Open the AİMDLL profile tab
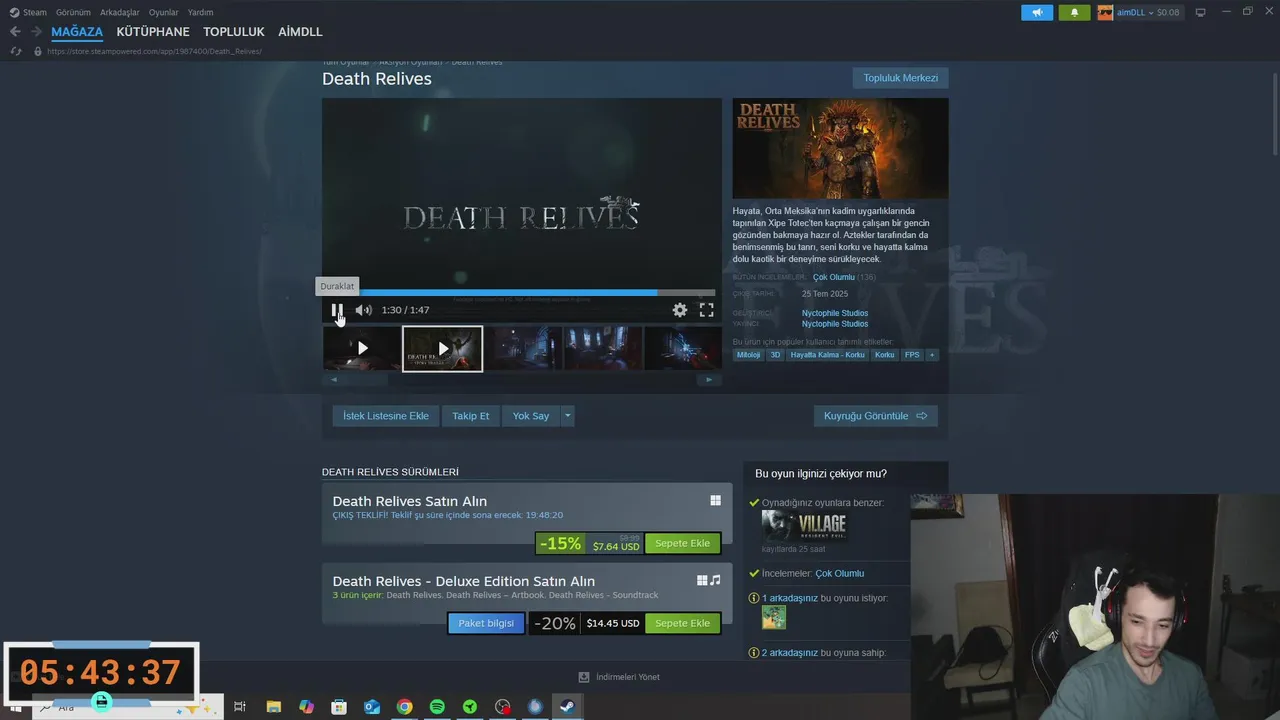Image resolution: width=1280 pixels, height=720 pixels. [300, 32]
